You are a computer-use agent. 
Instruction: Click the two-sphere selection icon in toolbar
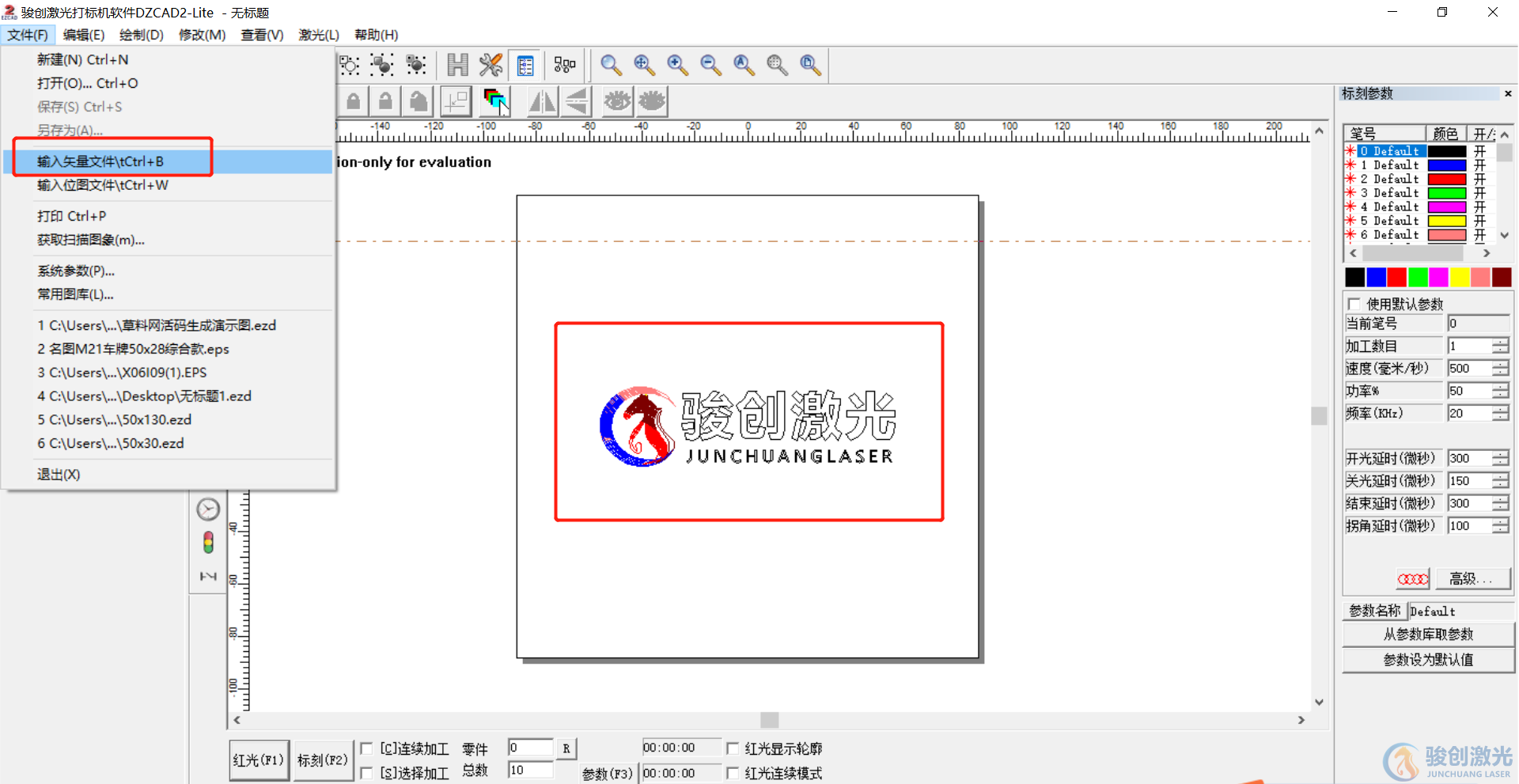click(x=382, y=65)
